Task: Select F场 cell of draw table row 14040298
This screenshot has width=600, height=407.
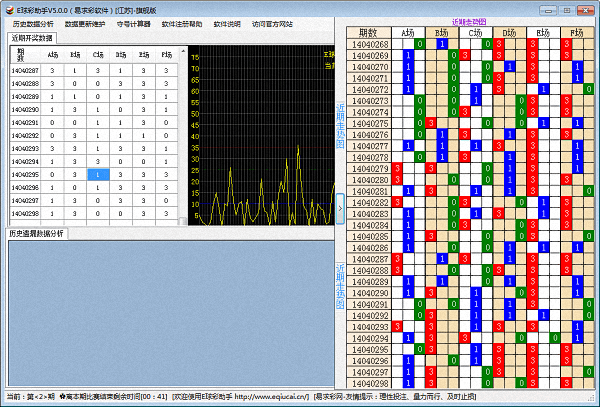Action: click(166, 213)
